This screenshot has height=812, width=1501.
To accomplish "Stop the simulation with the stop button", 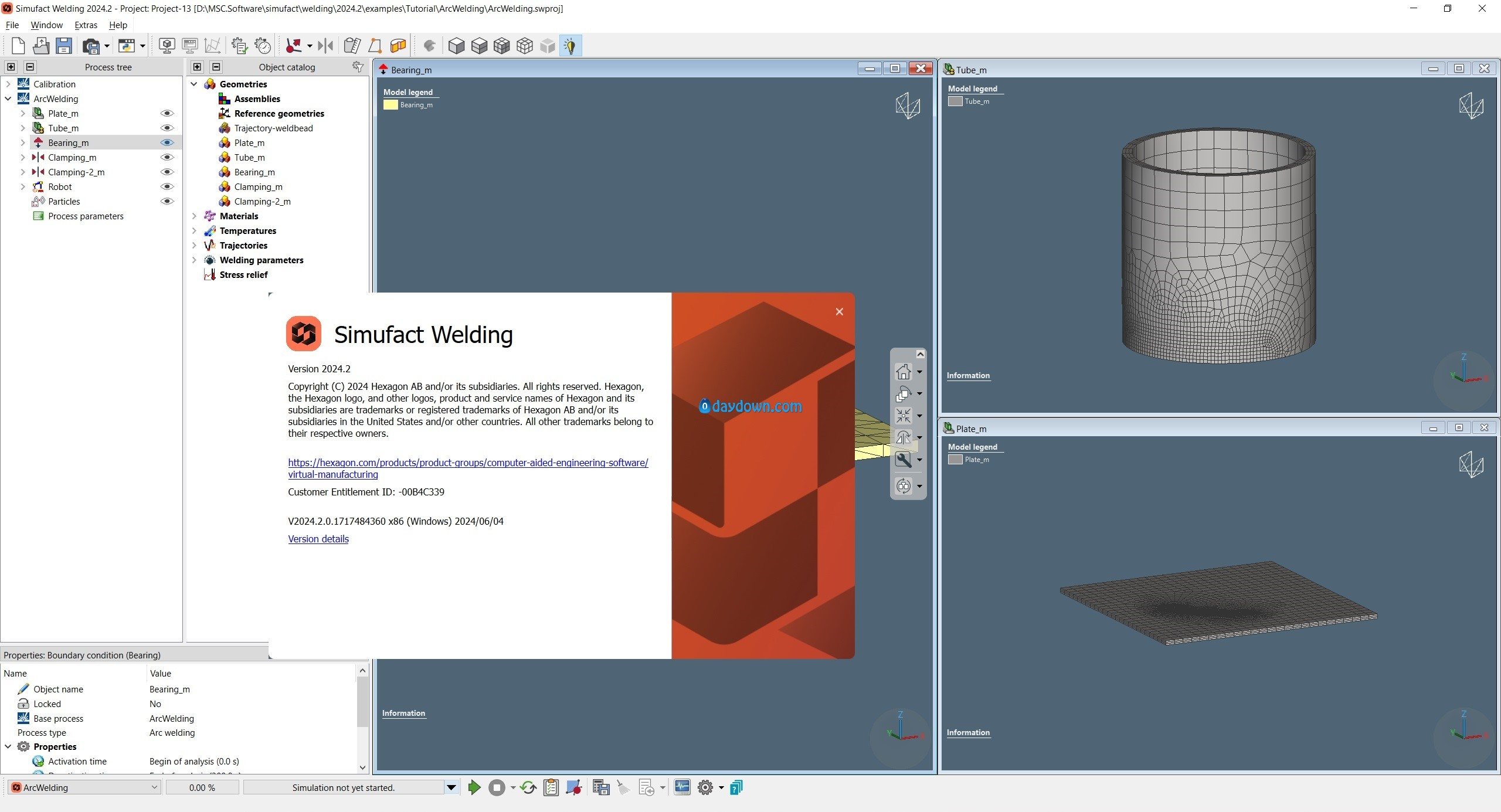I will pyautogui.click(x=497, y=787).
